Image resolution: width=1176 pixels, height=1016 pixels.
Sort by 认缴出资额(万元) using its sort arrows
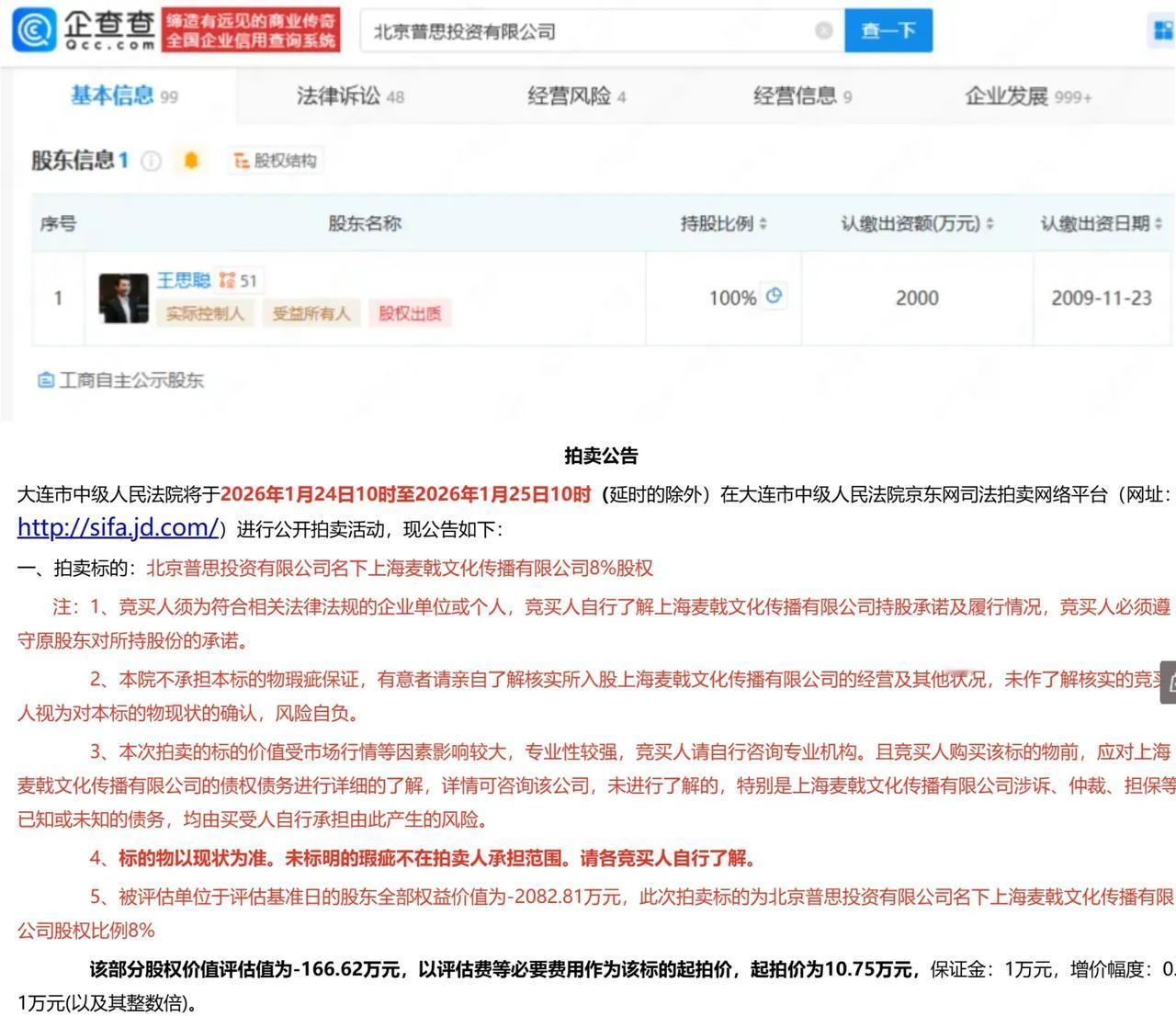click(x=989, y=223)
